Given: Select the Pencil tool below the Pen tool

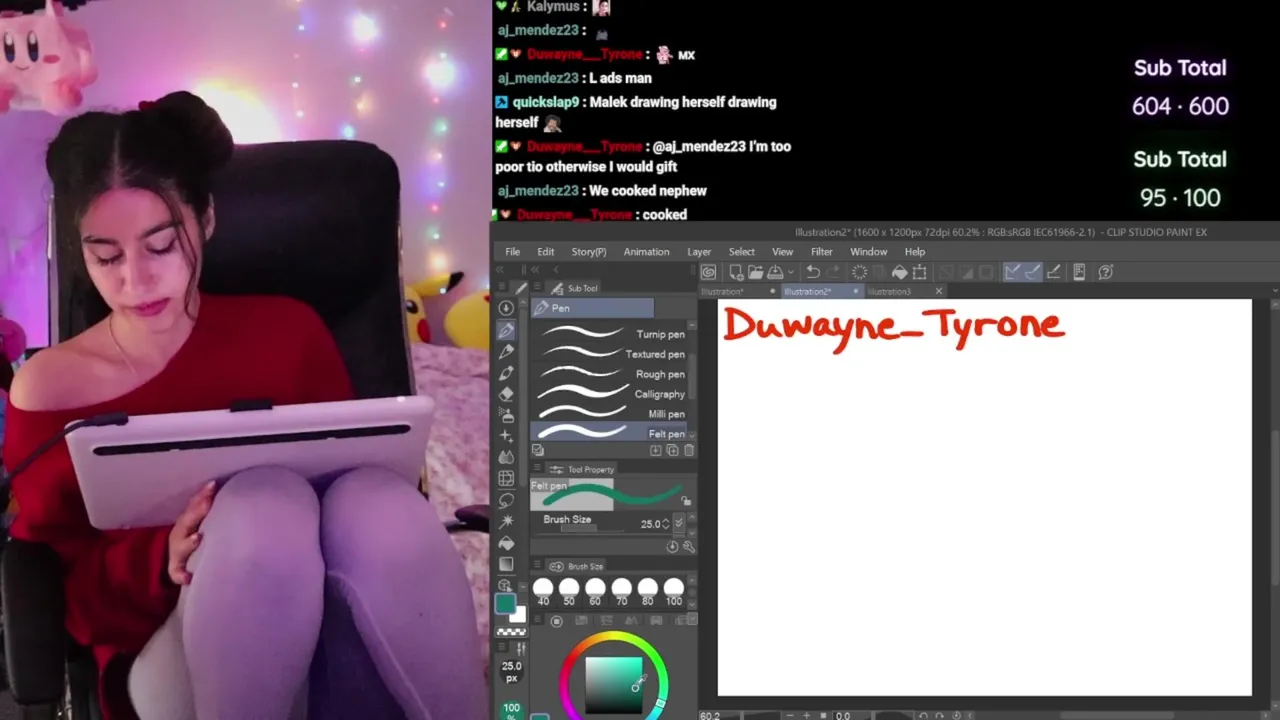Looking at the screenshot, I should click(x=506, y=351).
